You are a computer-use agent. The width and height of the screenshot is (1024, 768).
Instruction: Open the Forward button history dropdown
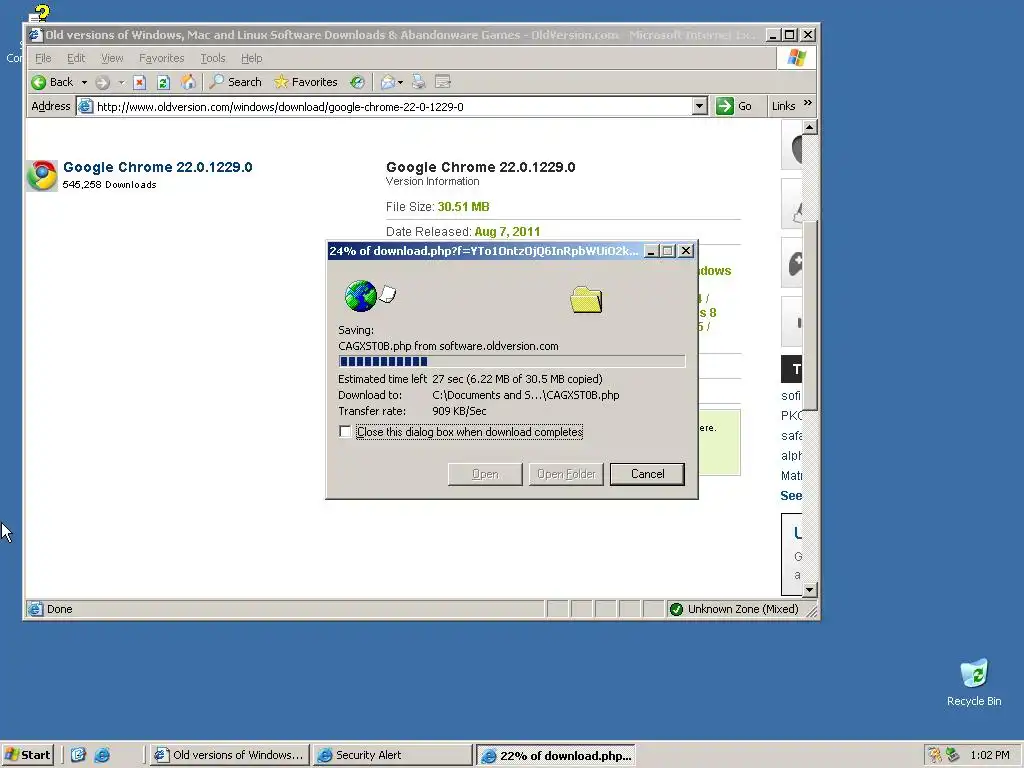(x=121, y=82)
